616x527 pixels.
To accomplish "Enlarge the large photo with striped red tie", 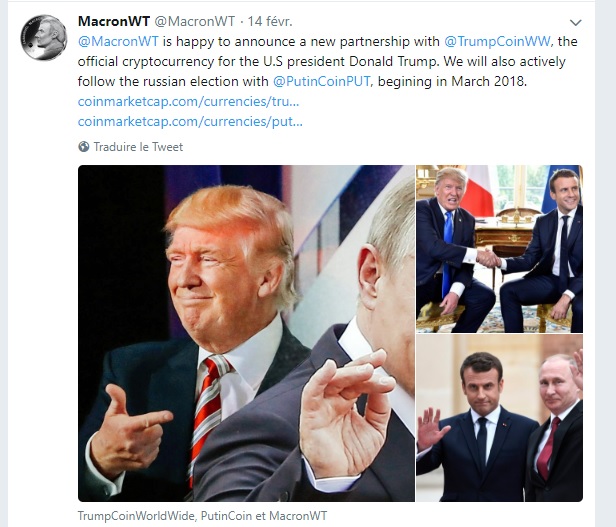I will point(246,333).
